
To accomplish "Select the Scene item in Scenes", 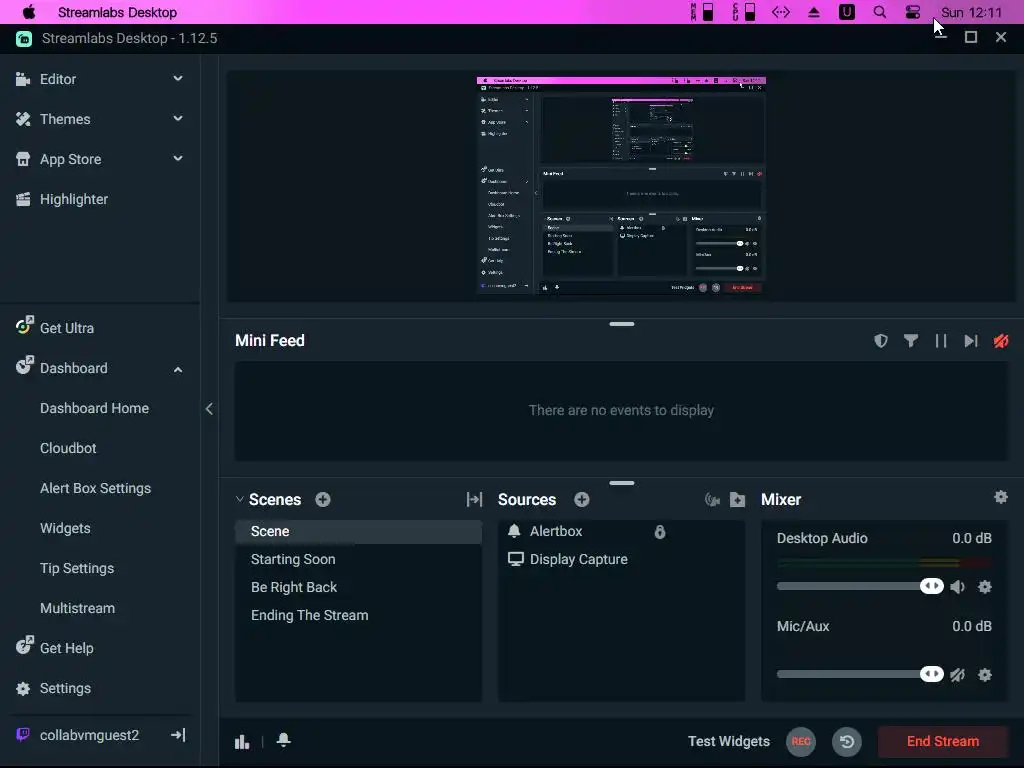I will tap(359, 532).
